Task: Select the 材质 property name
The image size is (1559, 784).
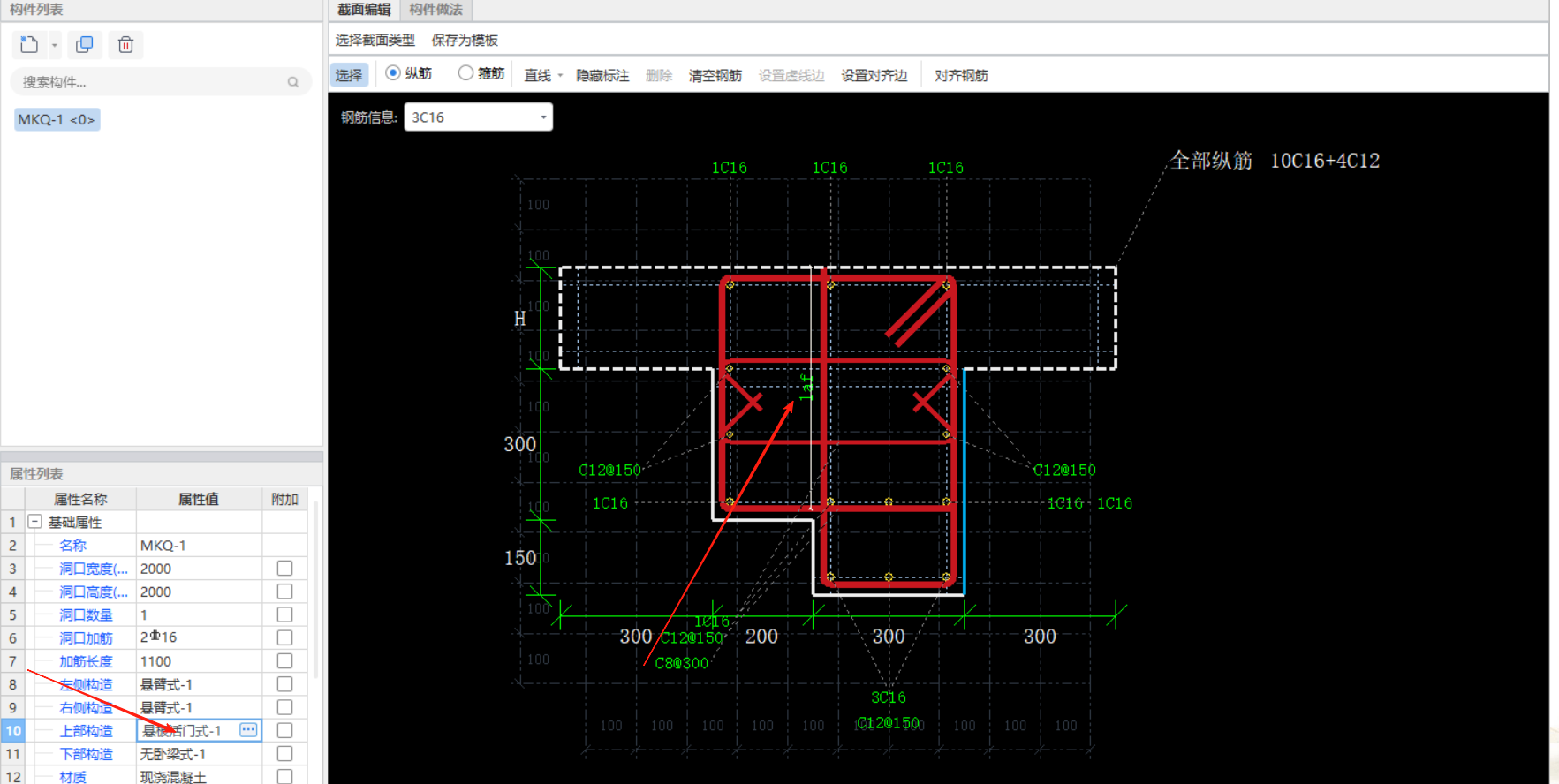Action: (x=73, y=777)
